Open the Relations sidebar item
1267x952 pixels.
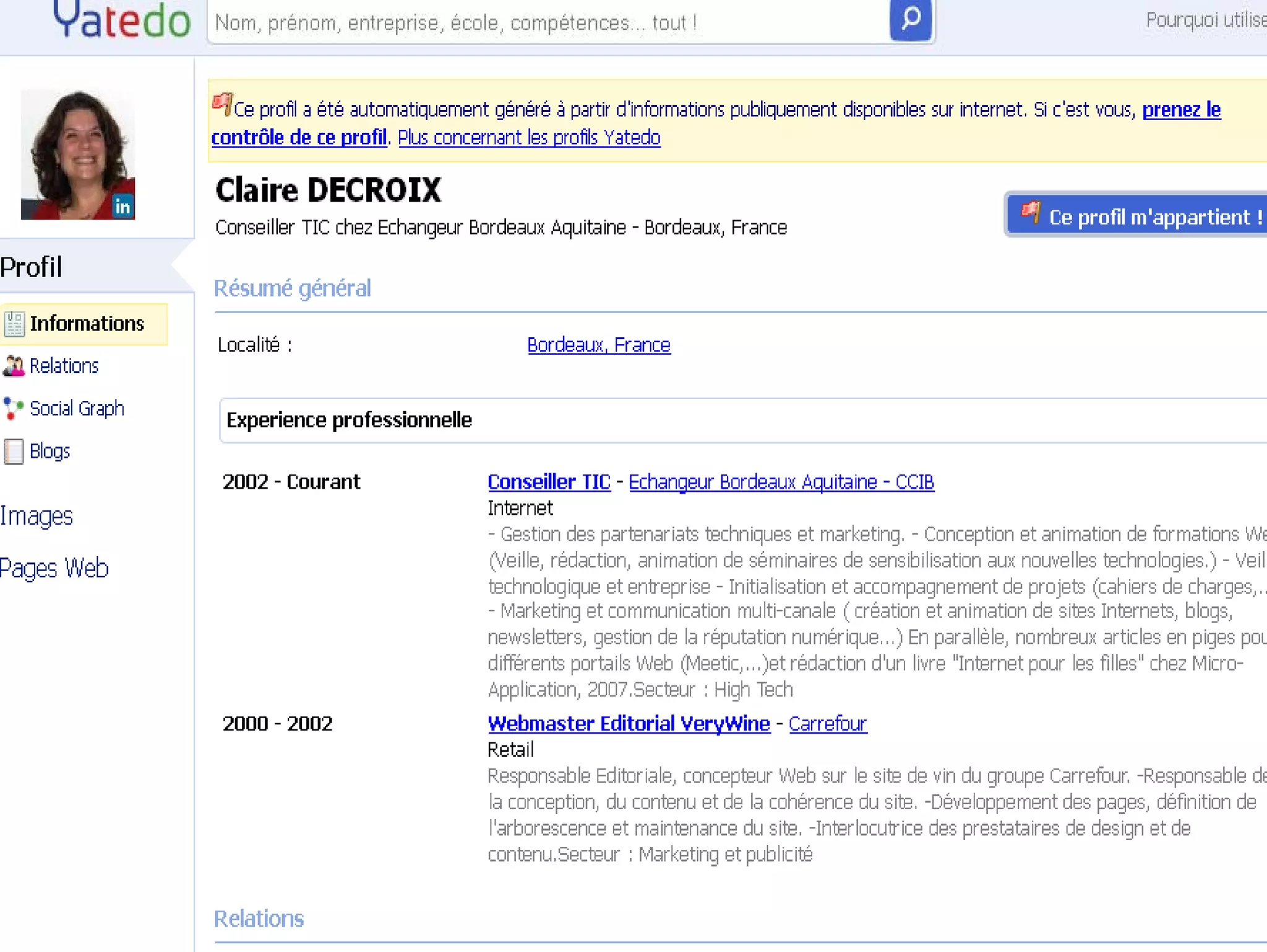(x=64, y=366)
